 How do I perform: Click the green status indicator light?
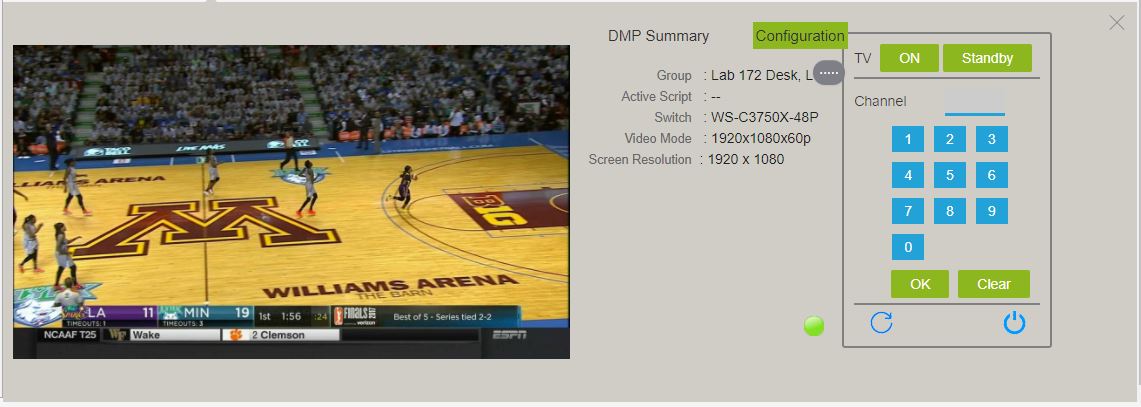click(814, 326)
